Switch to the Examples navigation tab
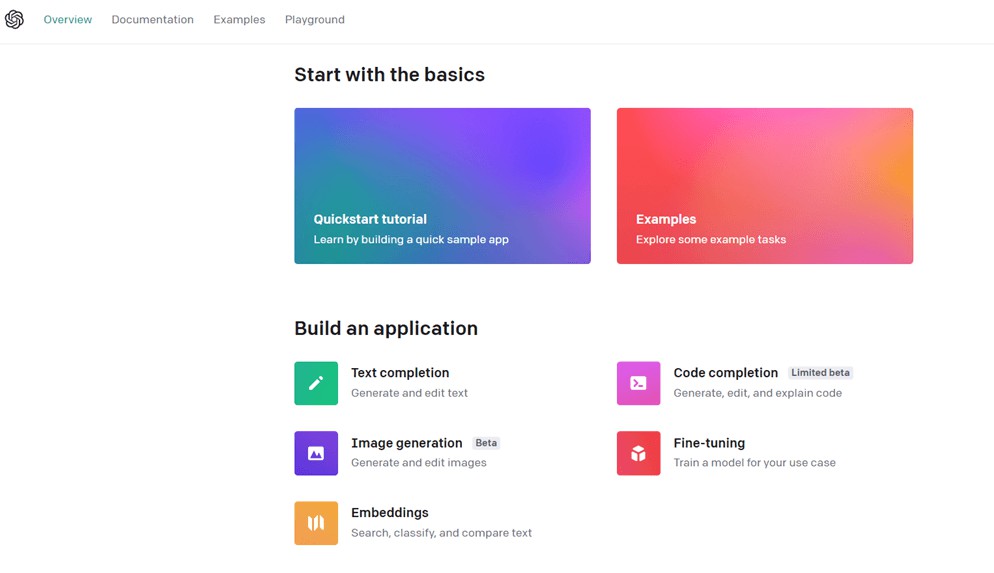Viewport: 994px width, 573px height. (x=239, y=20)
